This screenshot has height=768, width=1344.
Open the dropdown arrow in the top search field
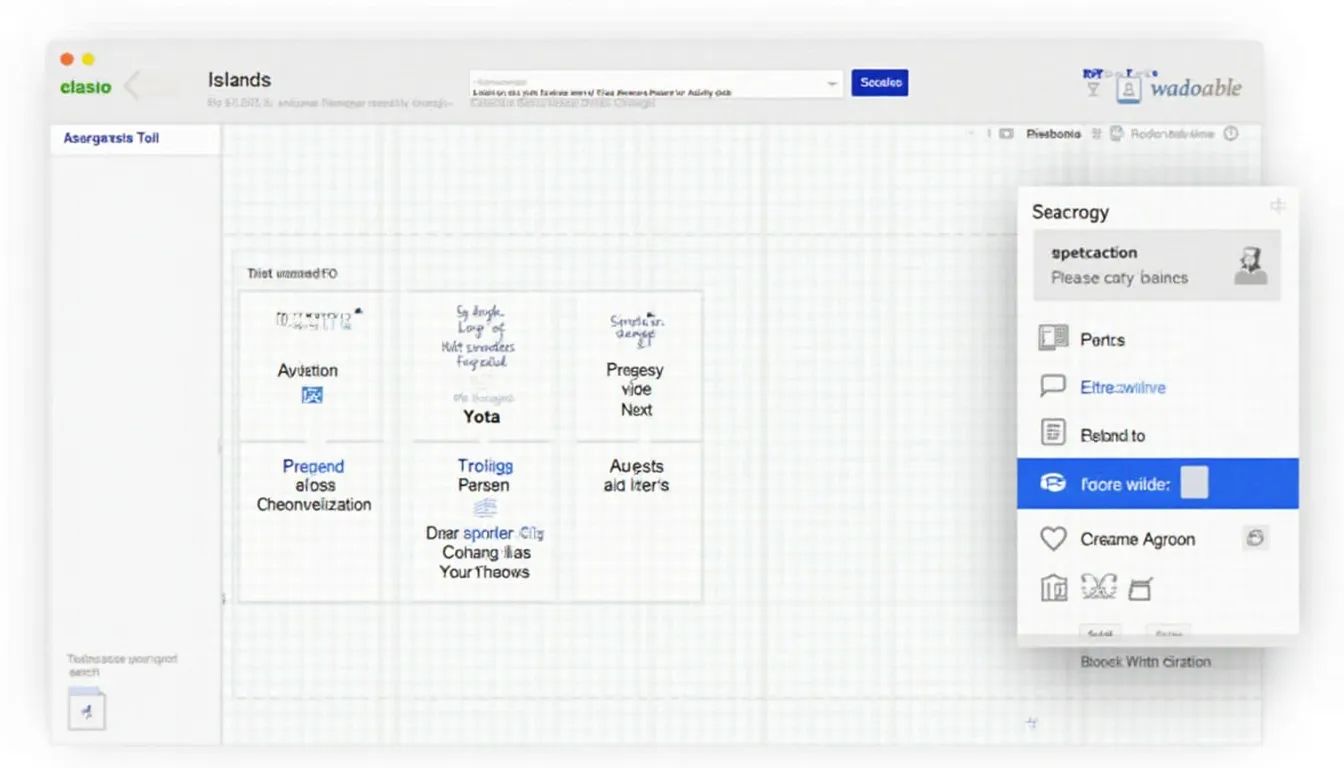coord(833,84)
